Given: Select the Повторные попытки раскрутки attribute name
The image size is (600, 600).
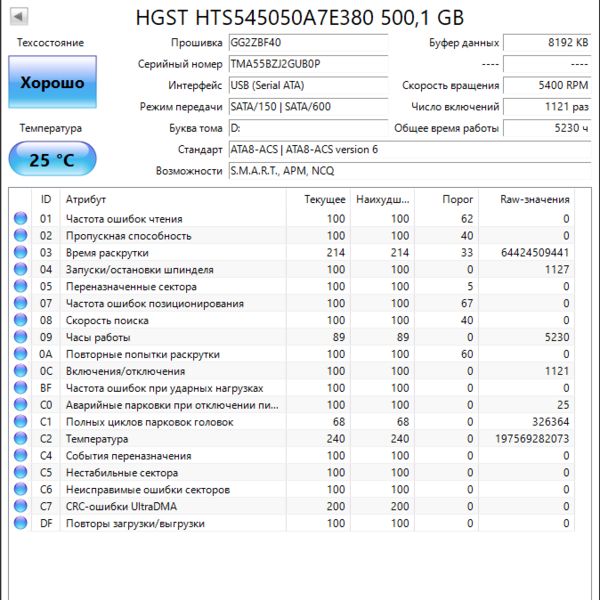Looking at the screenshot, I should (143, 354).
